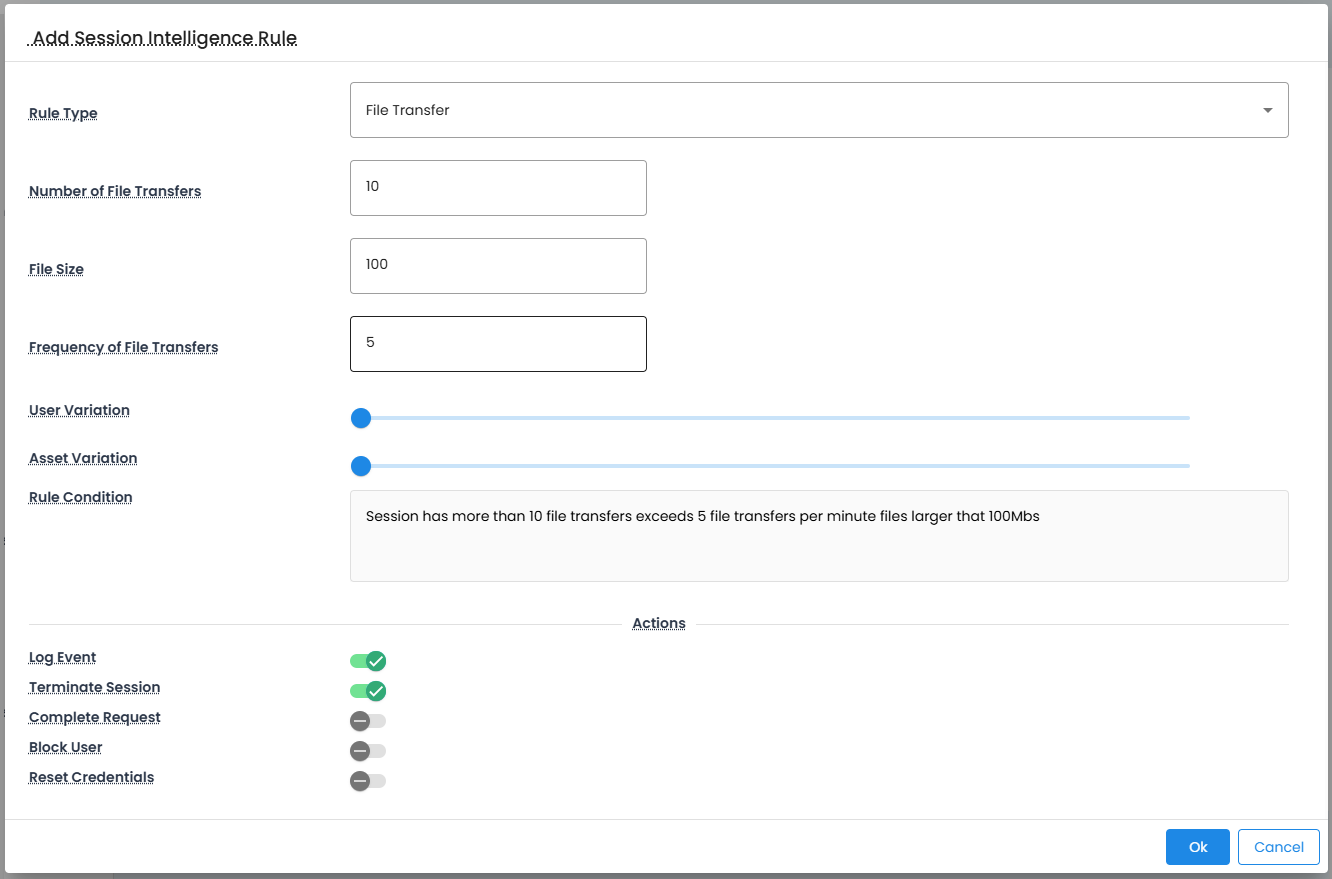This screenshot has height=879, width=1332.
Task: Enable the Complete Request toggle
Action: click(x=367, y=721)
